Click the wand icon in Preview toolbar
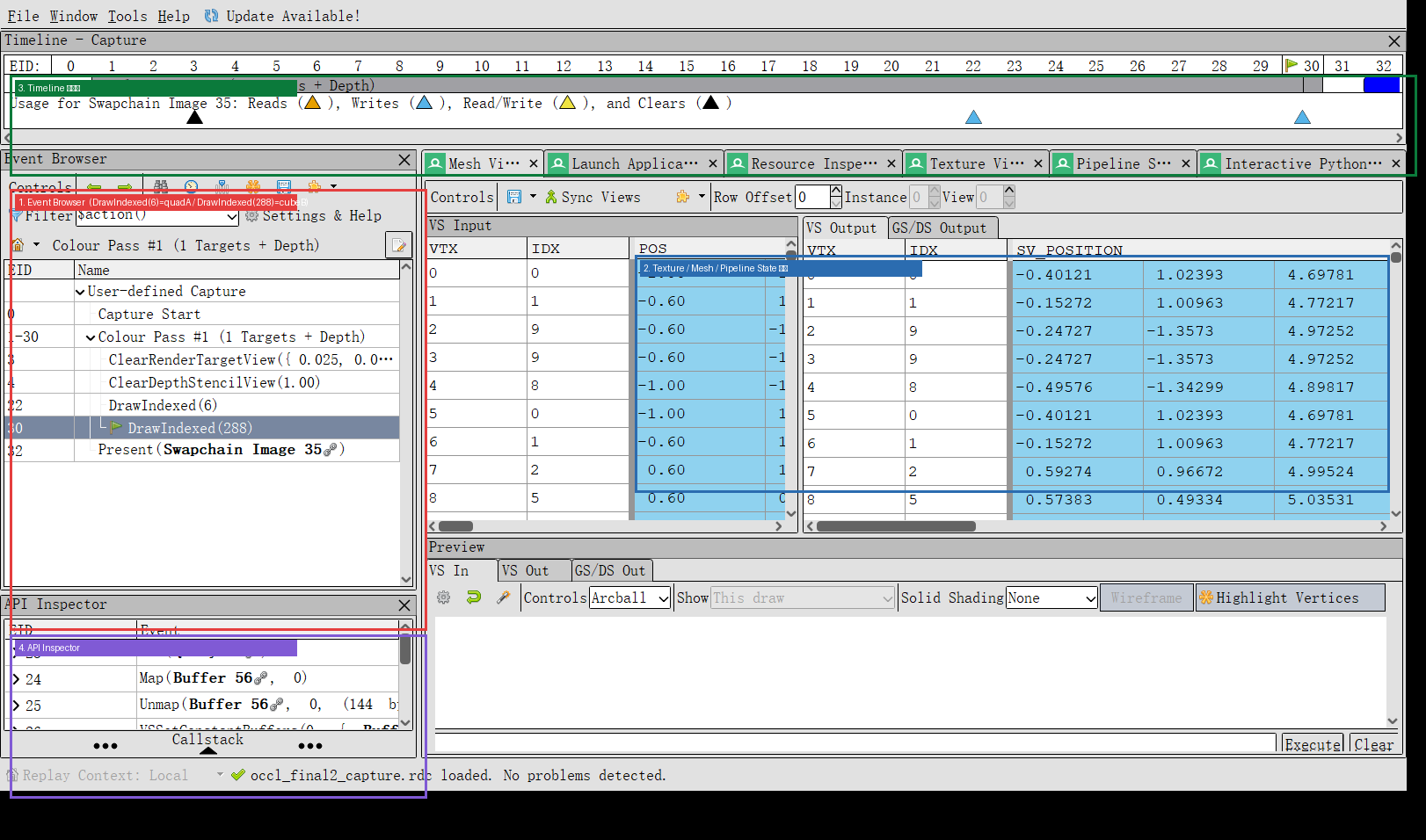Image resolution: width=1426 pixels, height=840 pixels. click(504, 597)
